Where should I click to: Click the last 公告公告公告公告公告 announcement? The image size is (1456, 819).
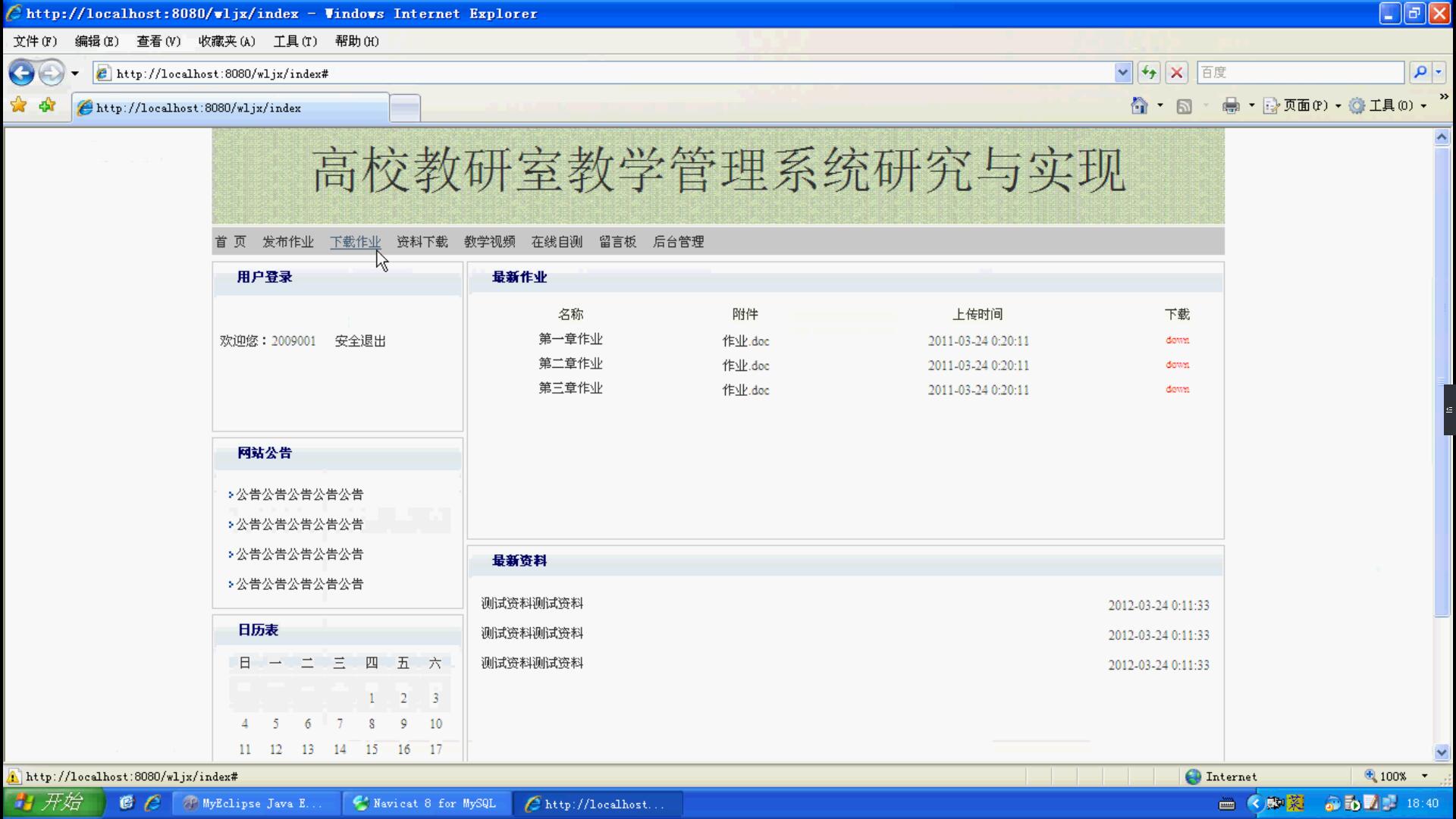(300, 584)
